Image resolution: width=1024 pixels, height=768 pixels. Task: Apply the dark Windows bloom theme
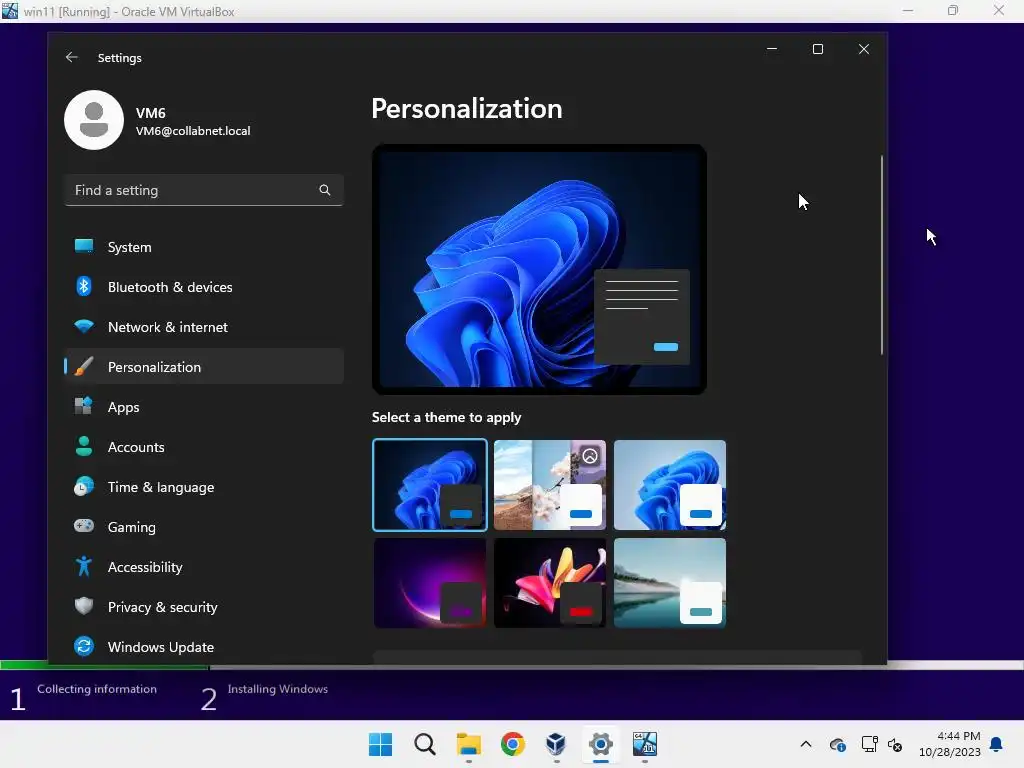(x=430, y=485)
